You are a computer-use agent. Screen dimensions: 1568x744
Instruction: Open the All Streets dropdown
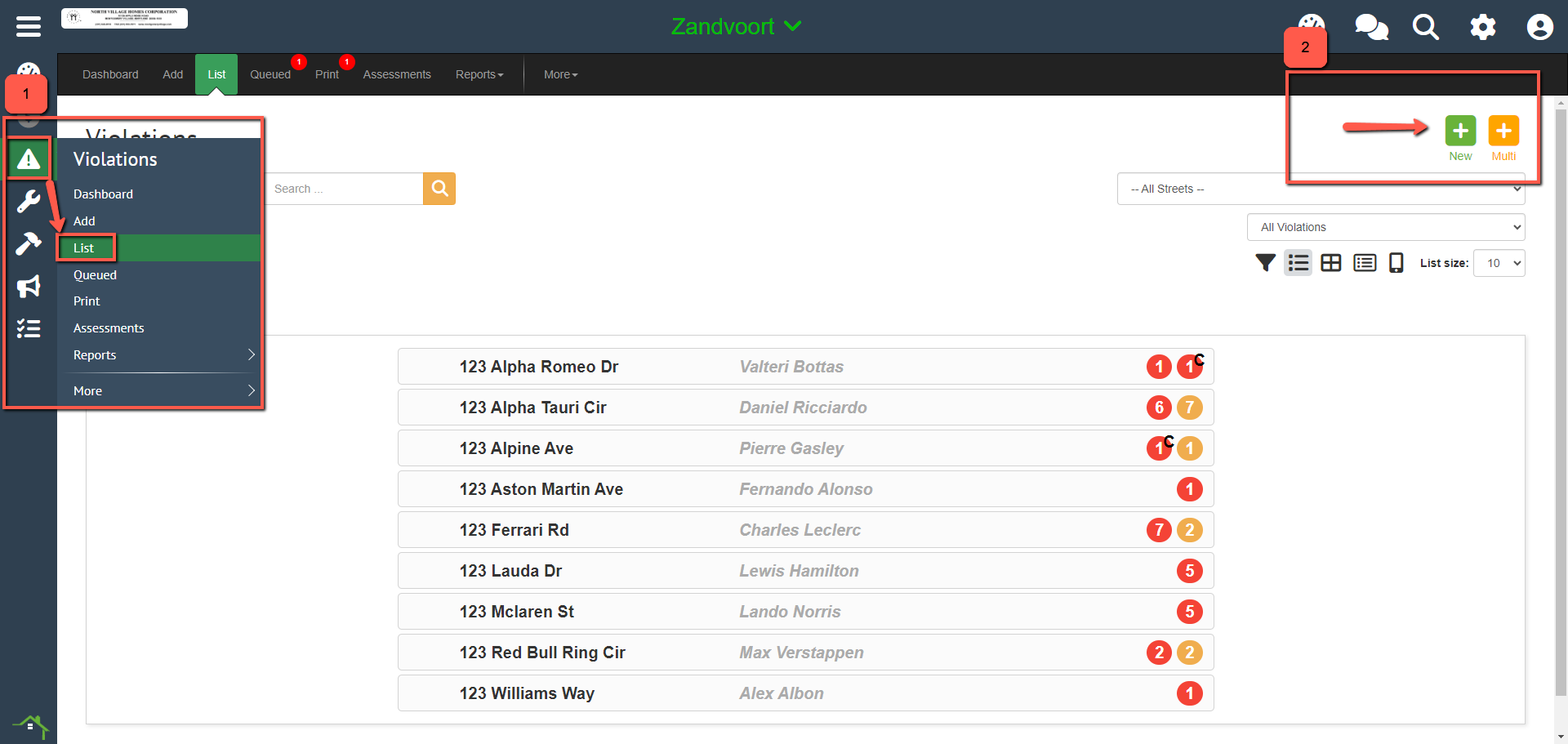coord(1321,189)
